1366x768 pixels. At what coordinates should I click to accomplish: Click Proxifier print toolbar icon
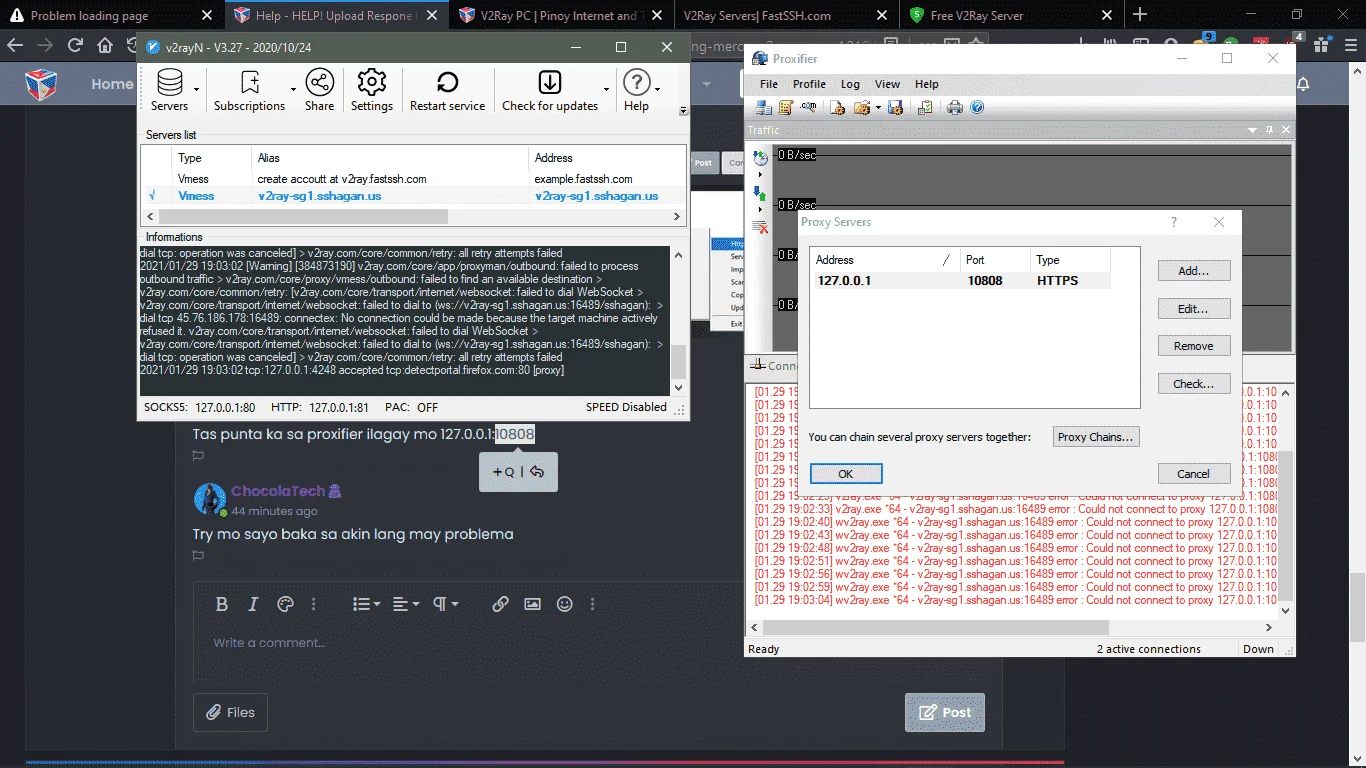tap(955, 108)
